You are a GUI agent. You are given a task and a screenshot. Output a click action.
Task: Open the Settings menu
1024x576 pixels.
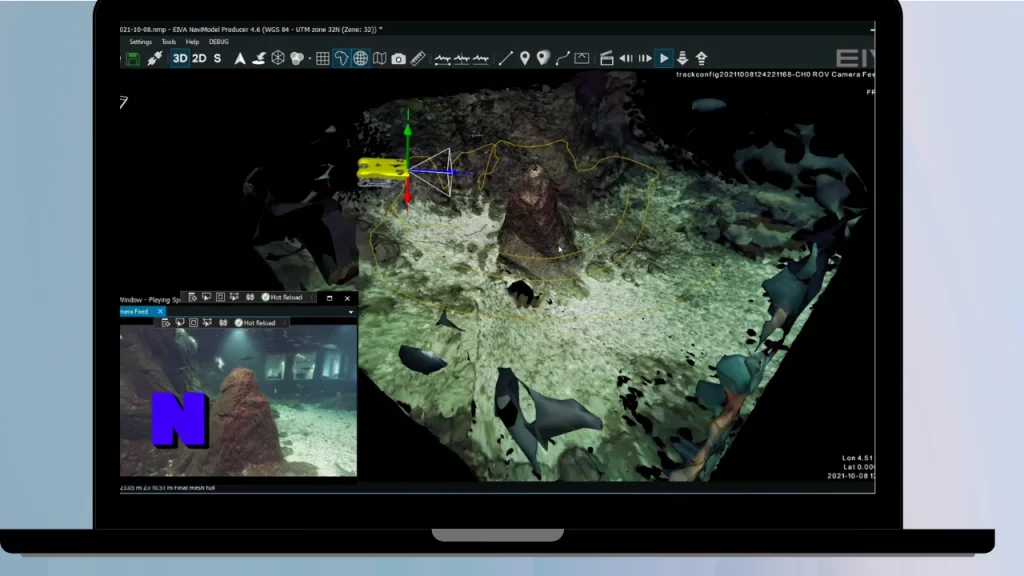pyautogui.click(x=140, y=42)
